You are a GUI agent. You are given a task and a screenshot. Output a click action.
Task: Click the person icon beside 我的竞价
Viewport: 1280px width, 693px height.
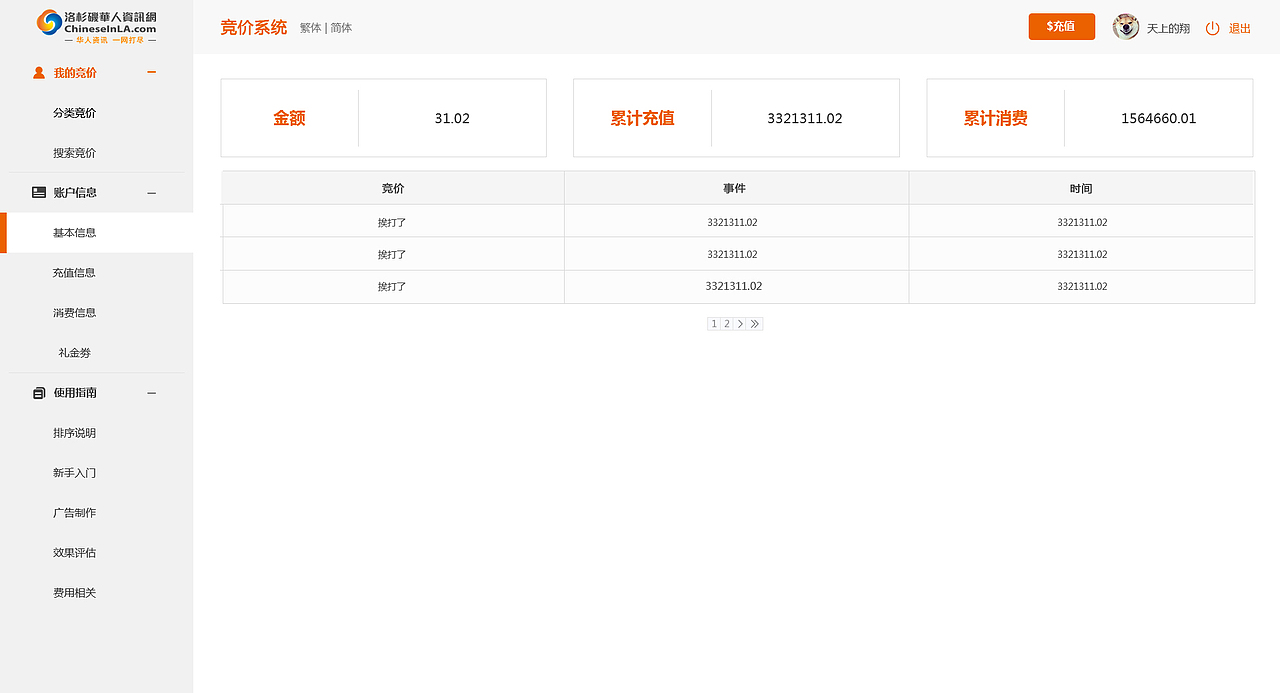click(x=39, y=73)
